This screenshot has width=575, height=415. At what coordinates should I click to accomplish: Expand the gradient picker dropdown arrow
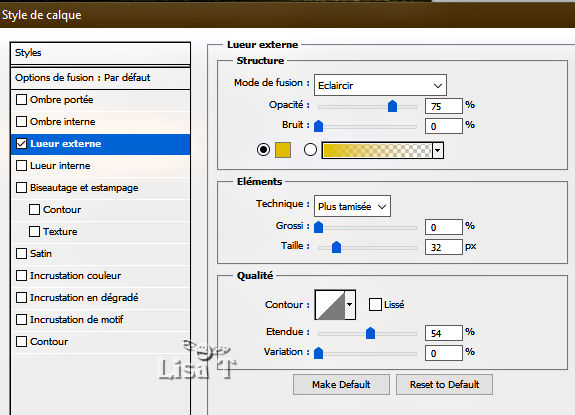pyautogui.click(x=438, y=150)
